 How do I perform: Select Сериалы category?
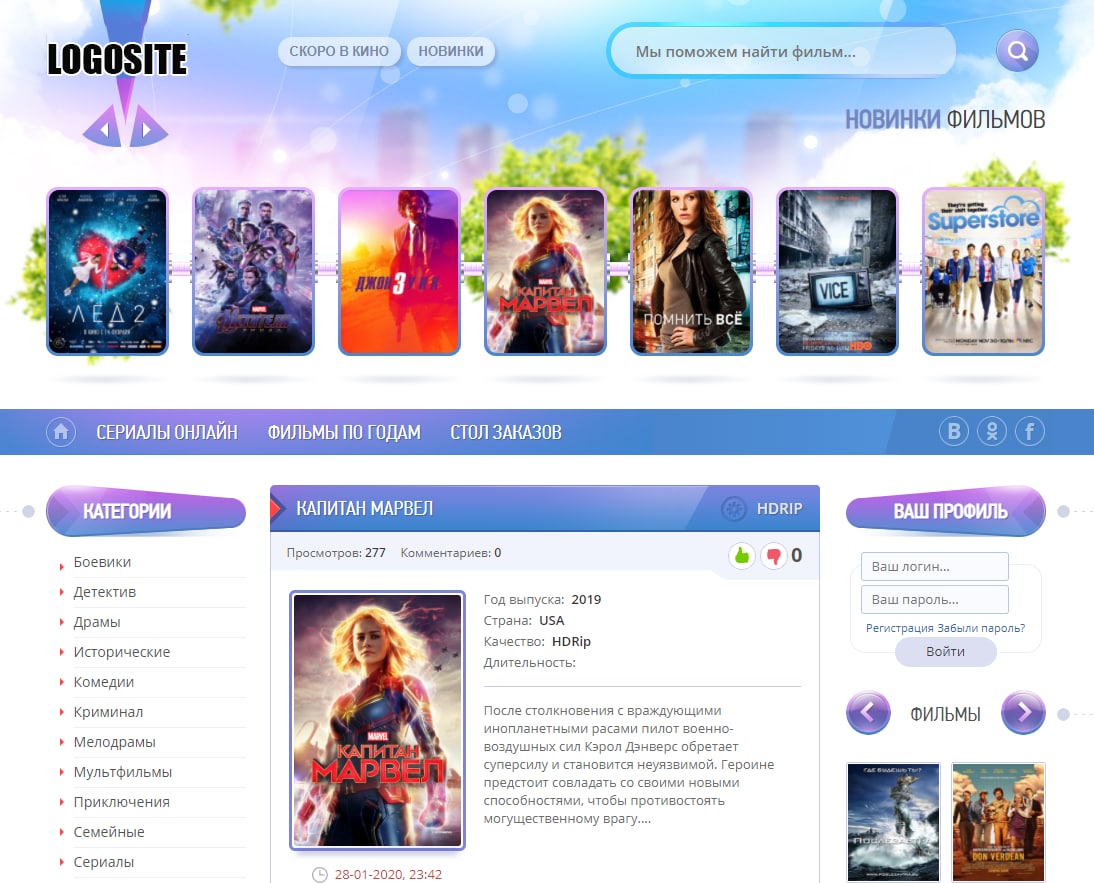coord(103,862)
